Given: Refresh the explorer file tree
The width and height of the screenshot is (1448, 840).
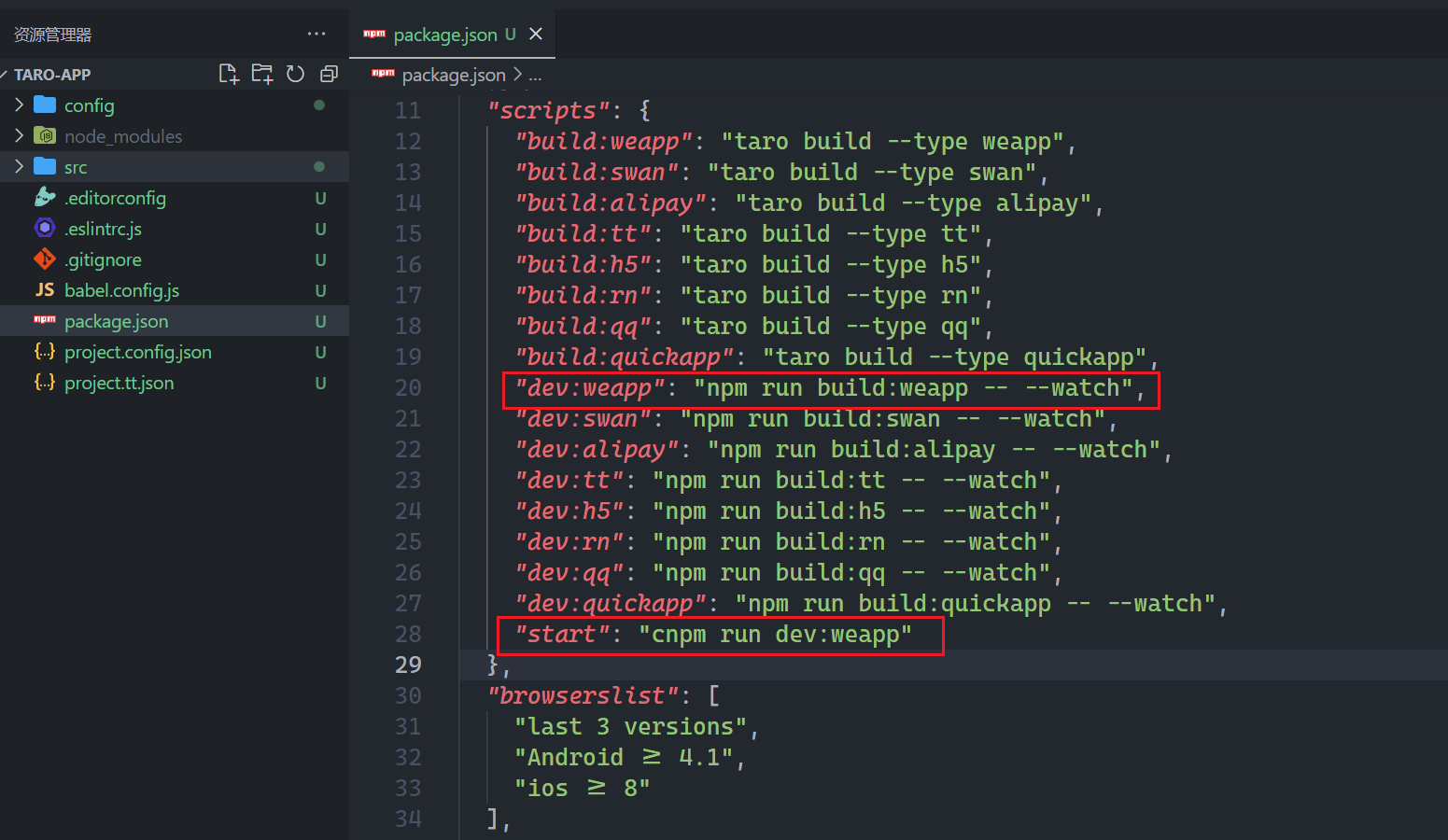Looking at the screenshot, I should click(295, 74).
